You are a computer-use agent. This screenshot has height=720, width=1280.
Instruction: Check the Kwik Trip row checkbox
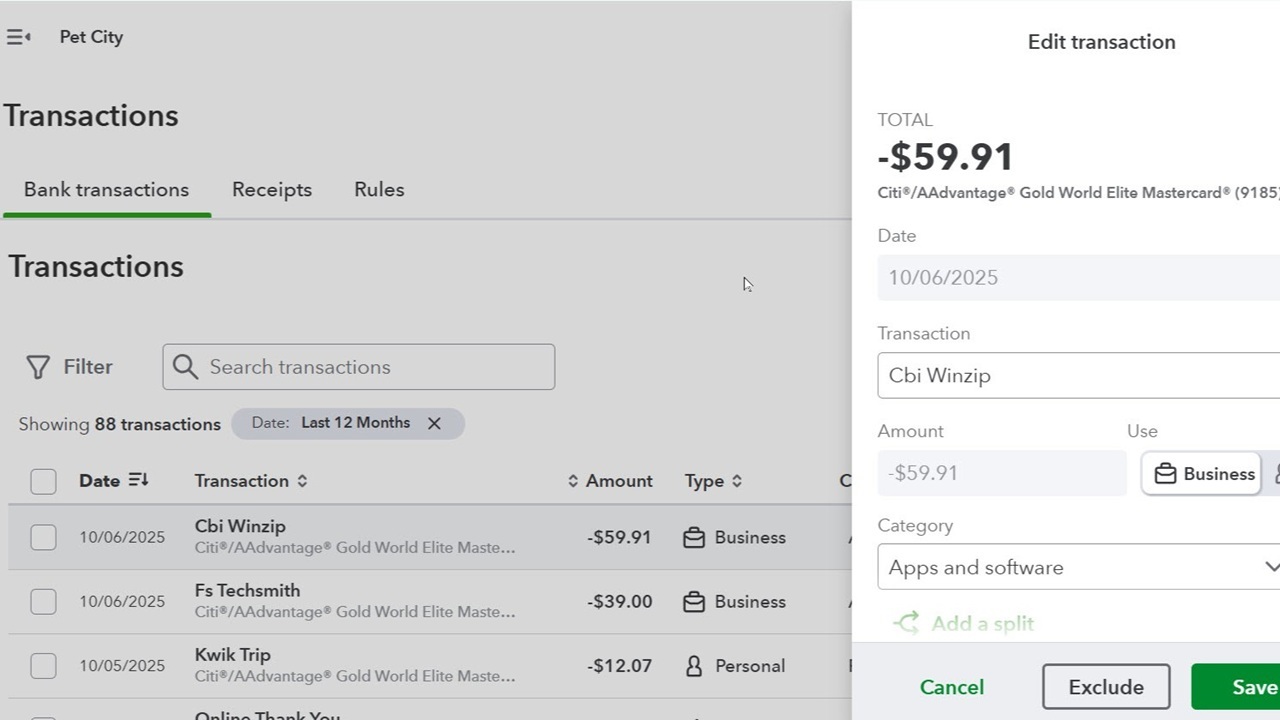tap(43, 665)
